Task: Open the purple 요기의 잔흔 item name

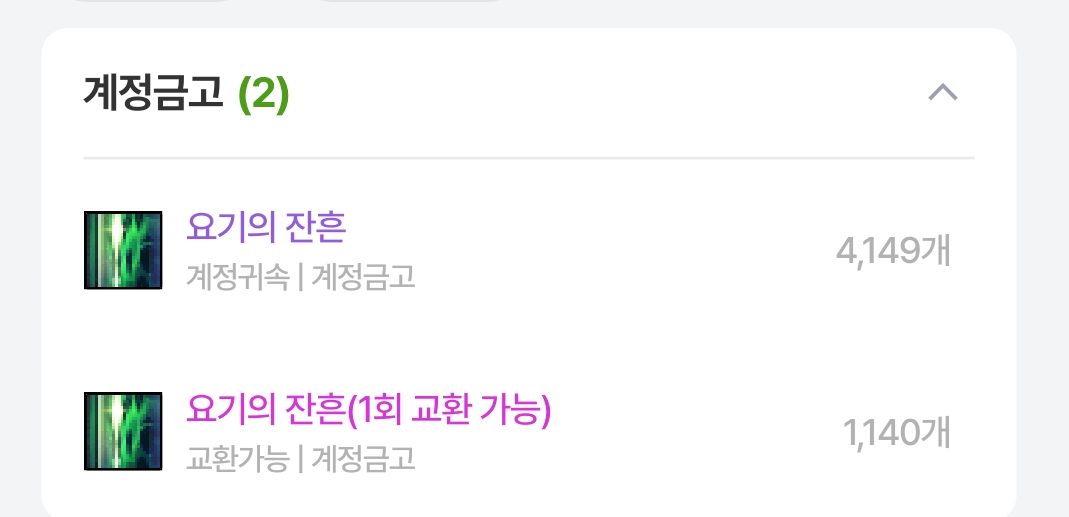Action: (x=266, y=228)
